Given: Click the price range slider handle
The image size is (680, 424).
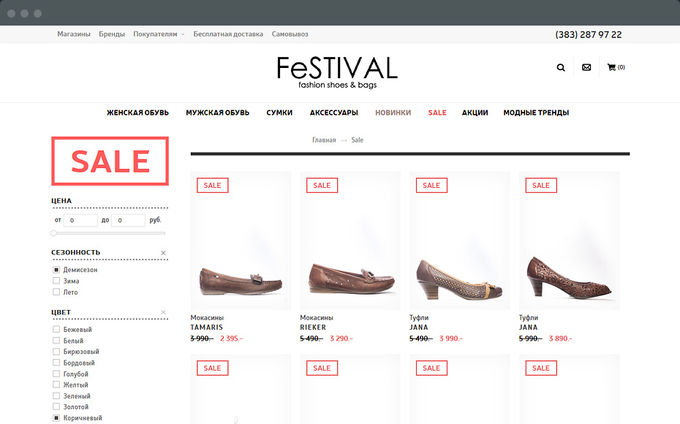Looking at the screenshot, I should coord(53,233).
